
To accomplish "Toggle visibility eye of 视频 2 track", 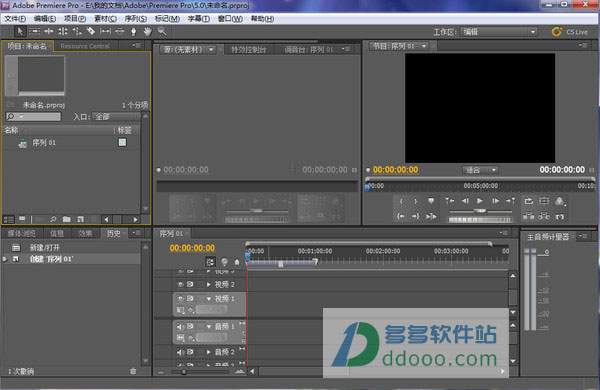I will click(181, 284).
